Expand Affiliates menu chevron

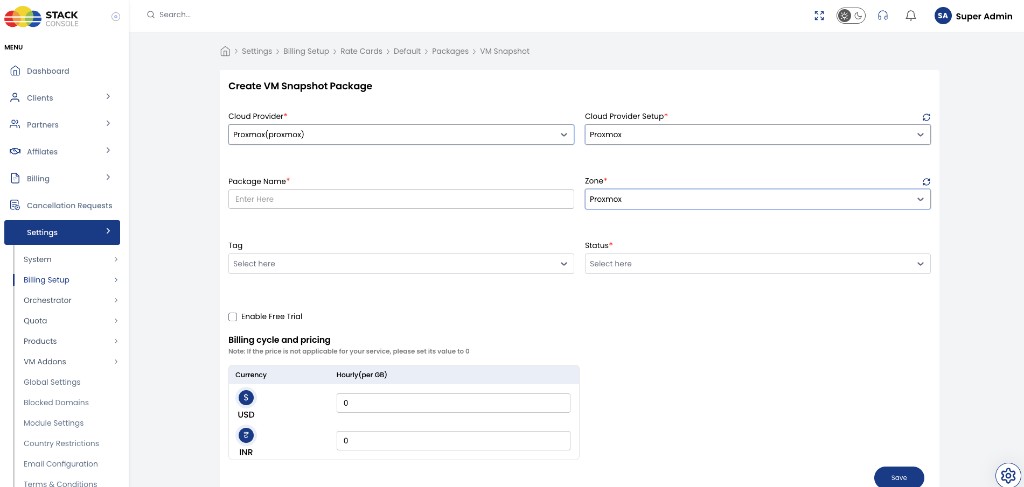[108, 150]
